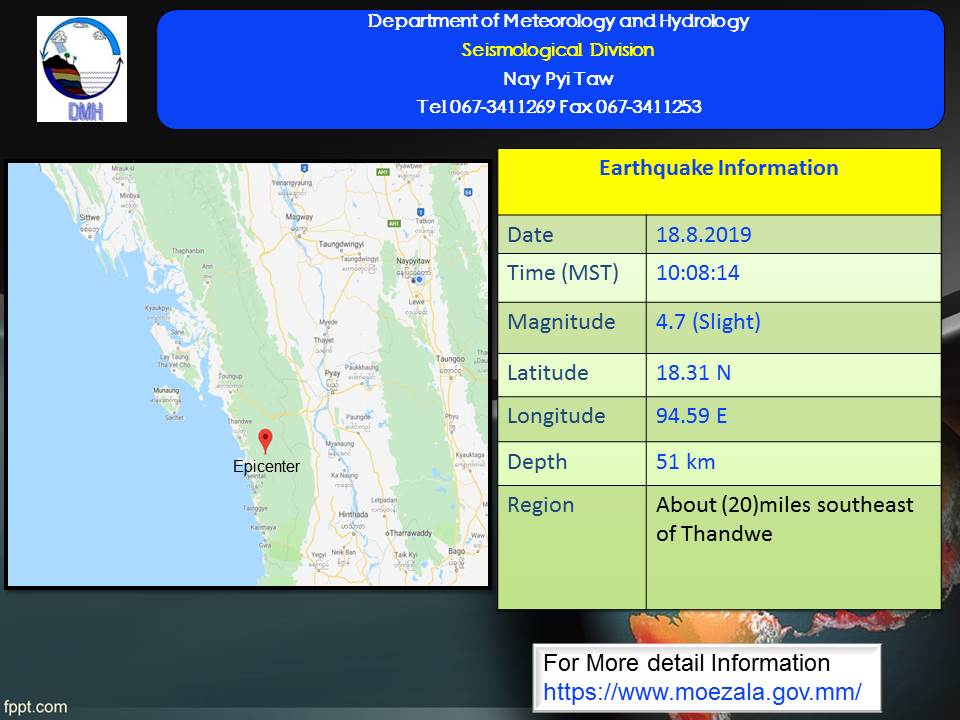Click the Sittwe city label on map

click(89, 217)
